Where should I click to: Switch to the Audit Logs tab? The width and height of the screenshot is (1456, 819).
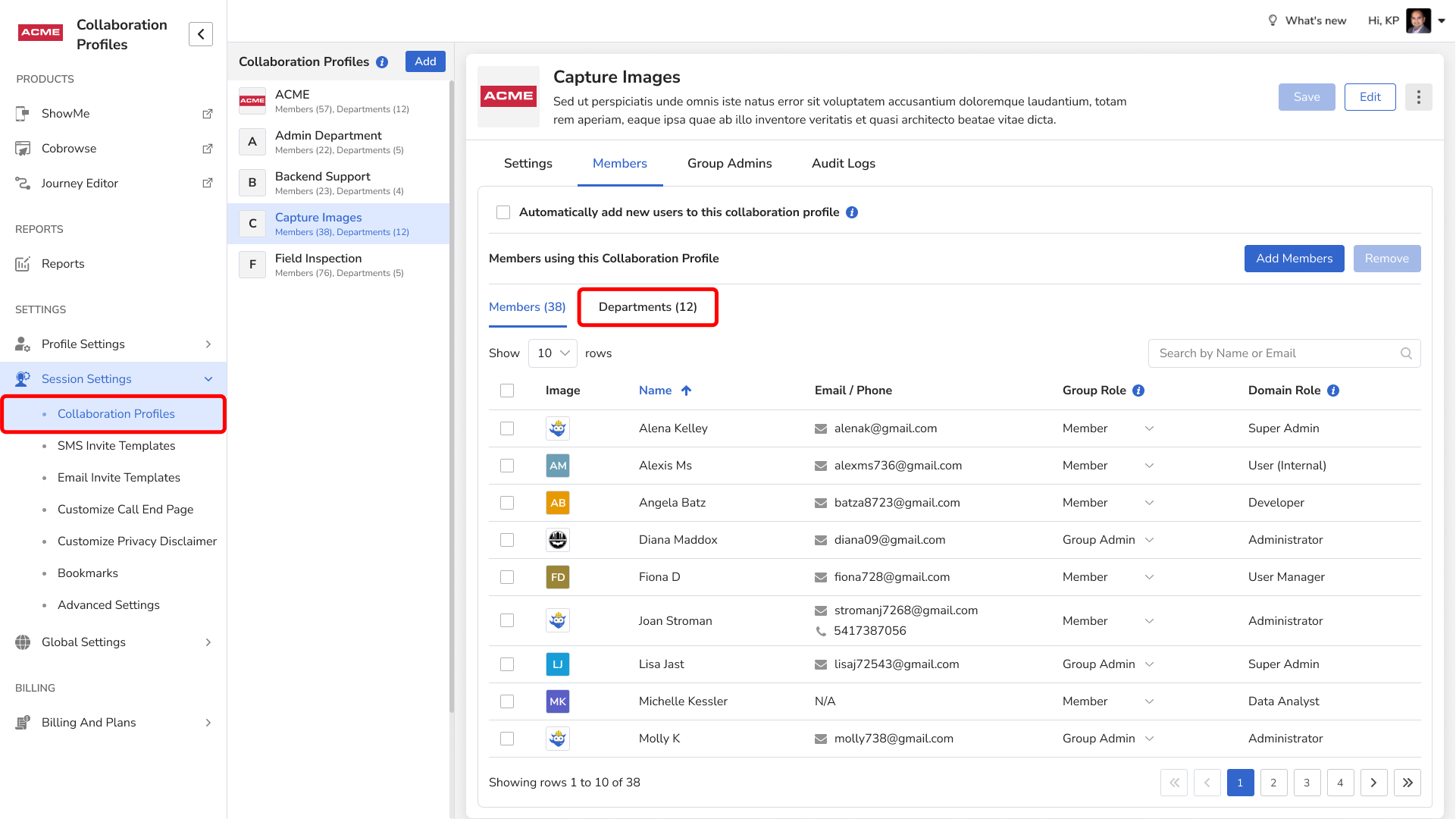point(843,163)
